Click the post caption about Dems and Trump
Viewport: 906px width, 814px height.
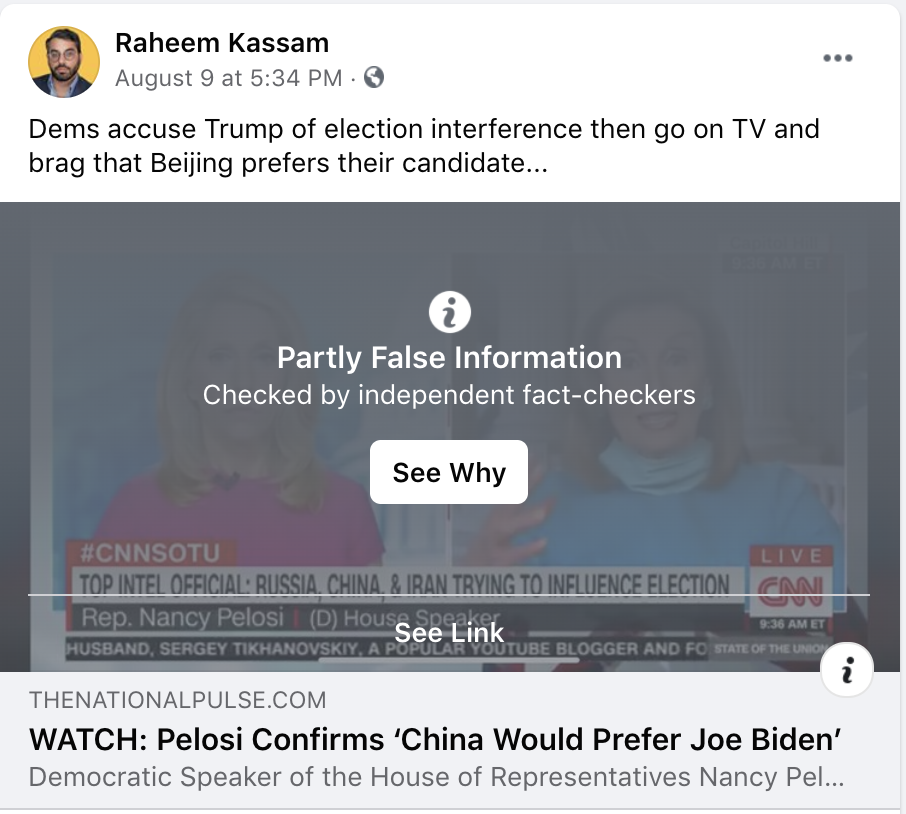[x=424, y=145]
